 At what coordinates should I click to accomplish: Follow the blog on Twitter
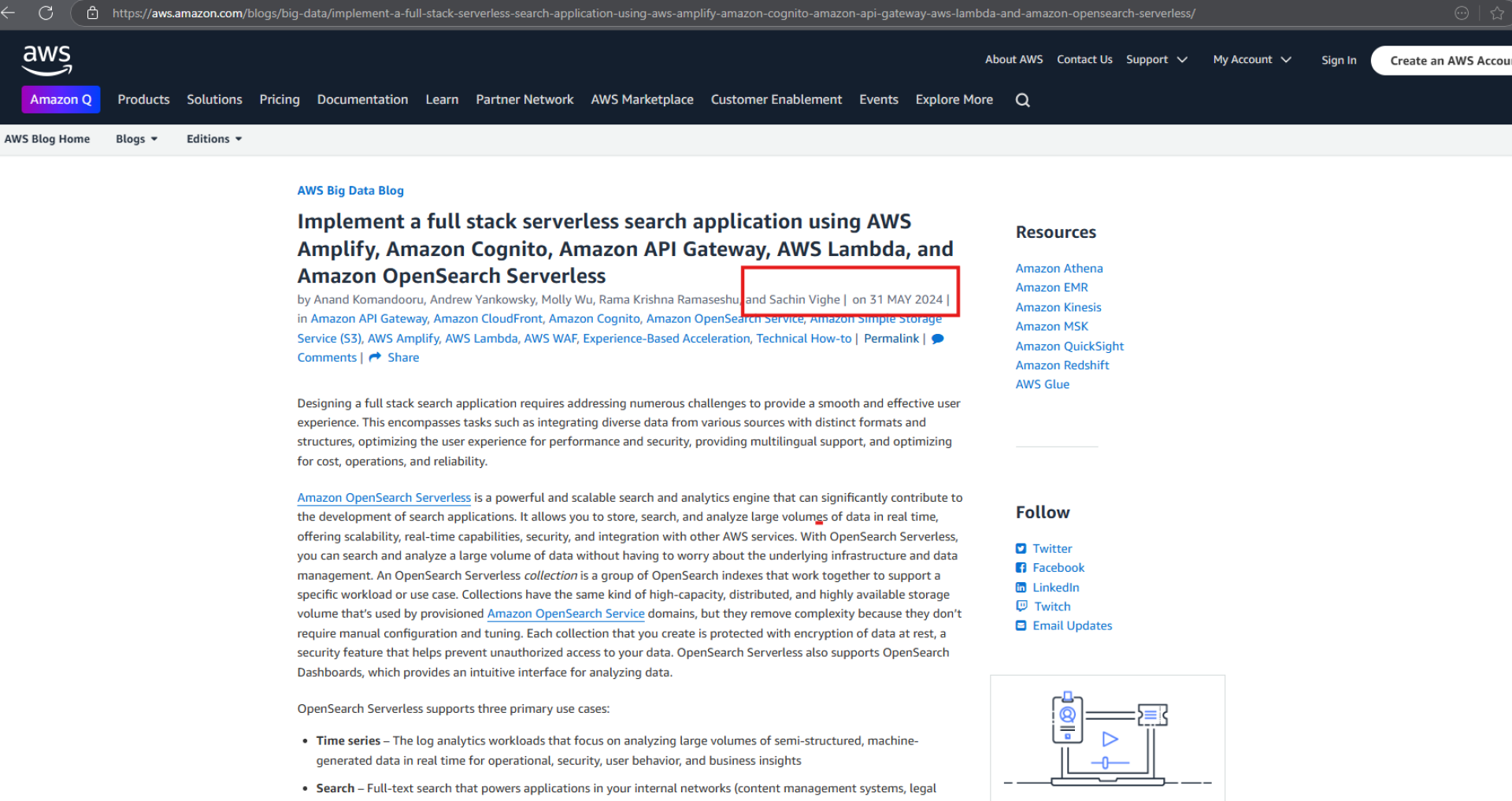point(1021,547)
